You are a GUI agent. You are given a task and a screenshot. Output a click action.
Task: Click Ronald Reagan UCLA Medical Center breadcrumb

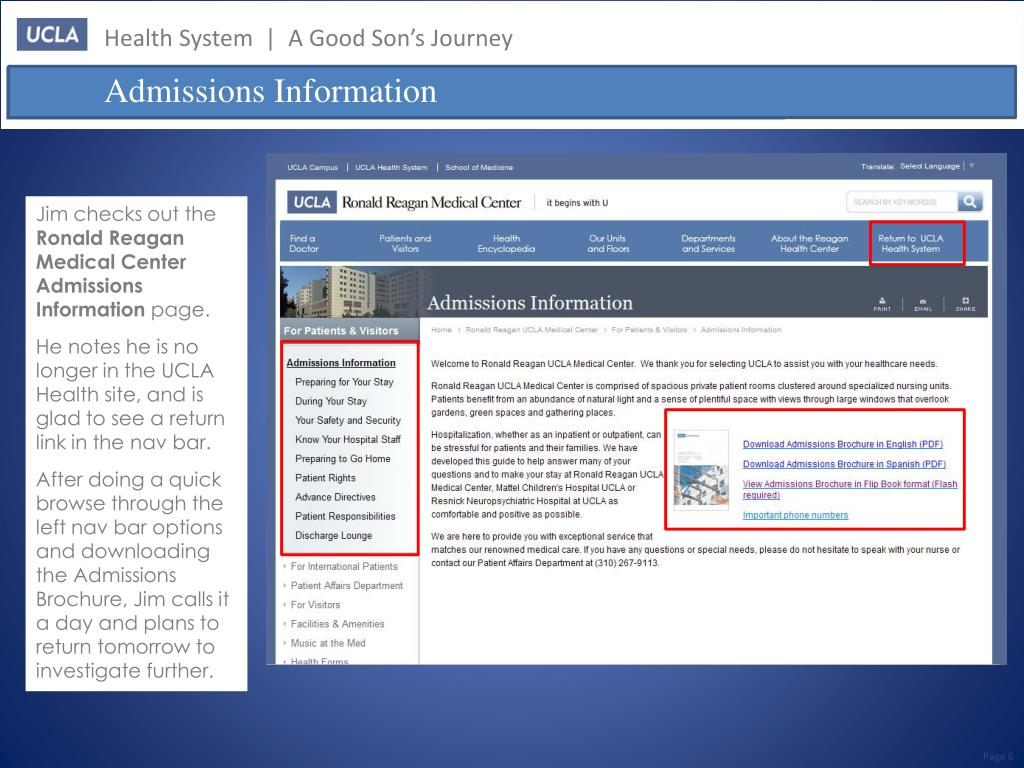click(532, 330)
